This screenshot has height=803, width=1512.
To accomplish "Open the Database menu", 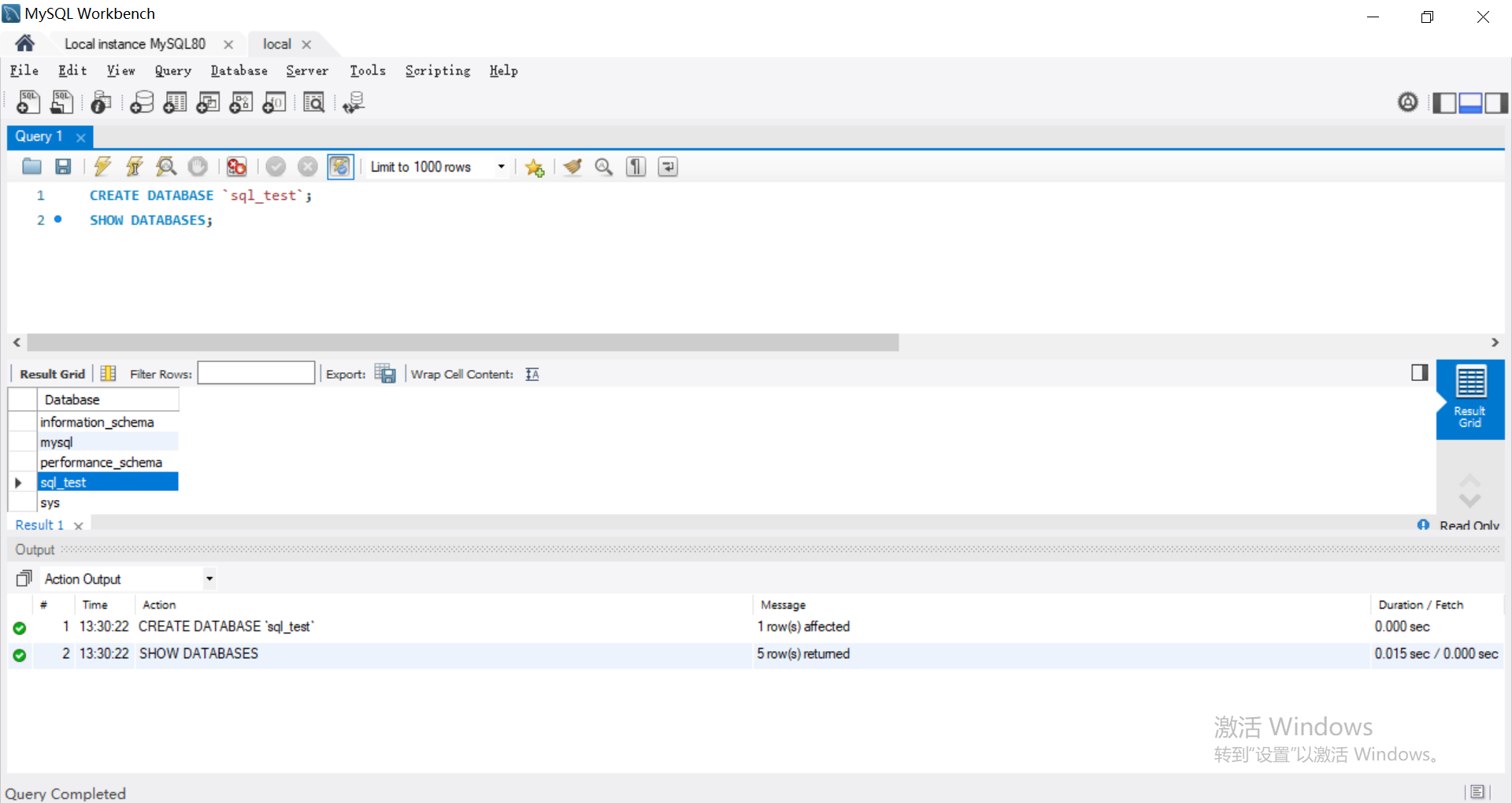I will click(239, 71).
